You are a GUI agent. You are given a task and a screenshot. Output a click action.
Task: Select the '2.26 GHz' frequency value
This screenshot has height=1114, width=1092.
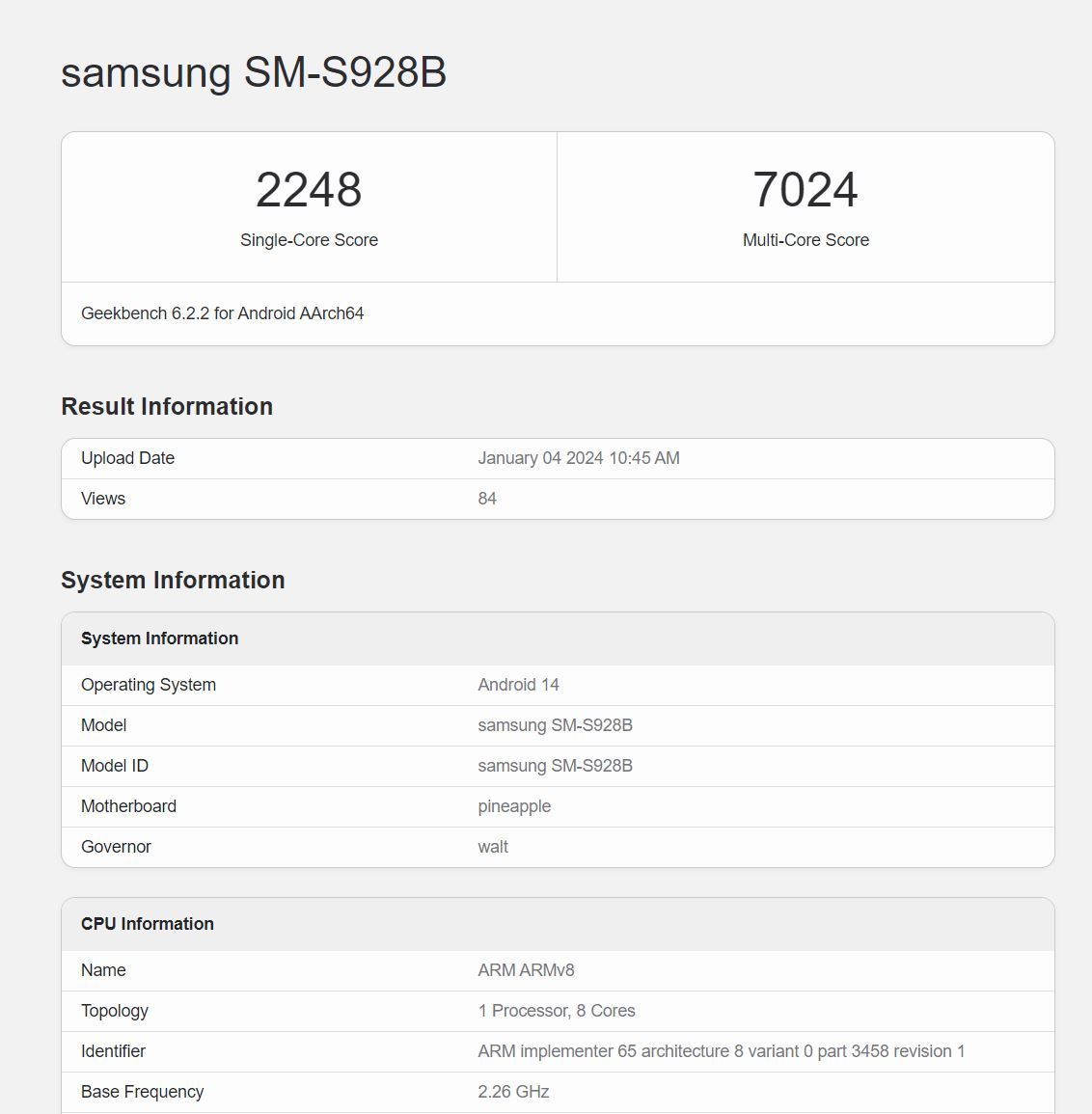click(x=513, y=1092)
